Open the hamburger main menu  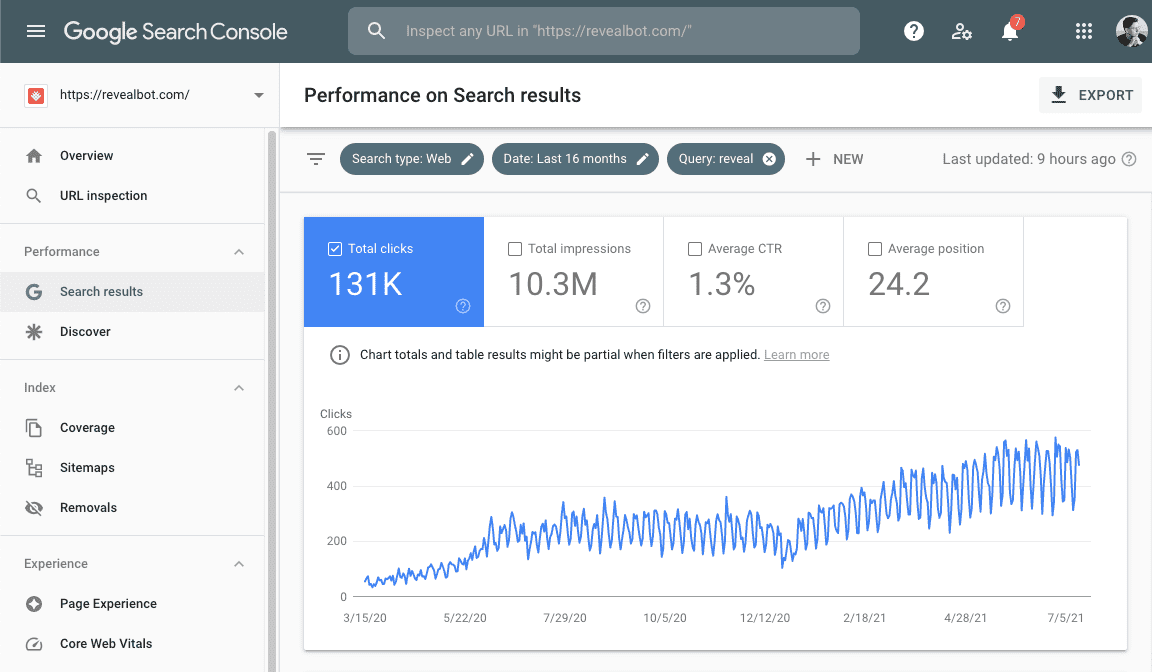pos(36,31)
